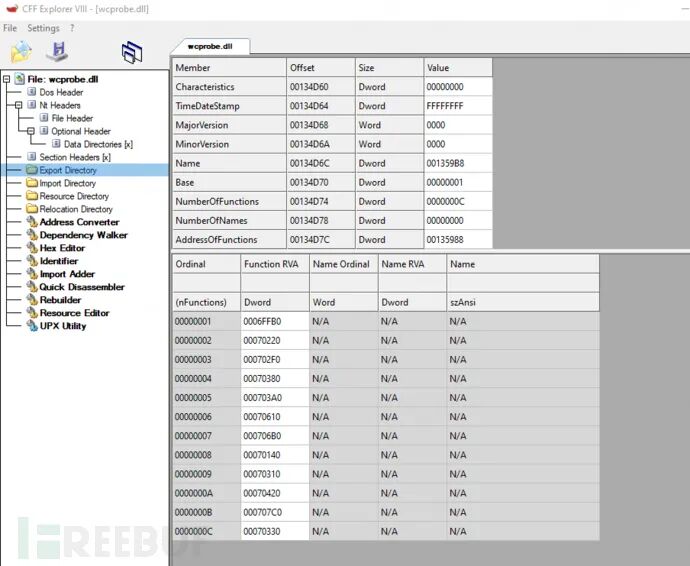The height and width of the screenshot is (566, 690).
Task: Click ordinal 0000000A row cell
Action: (206, 493)
